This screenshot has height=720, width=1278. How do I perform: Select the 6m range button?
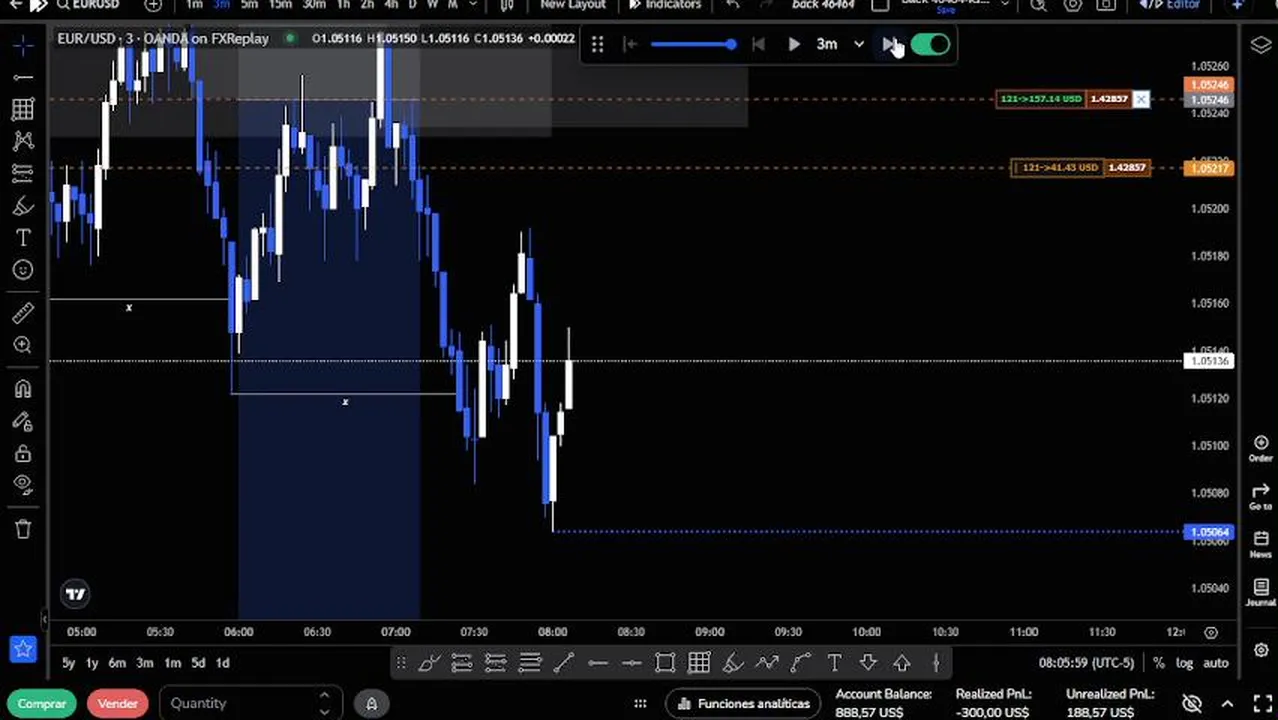click(117, 663)
